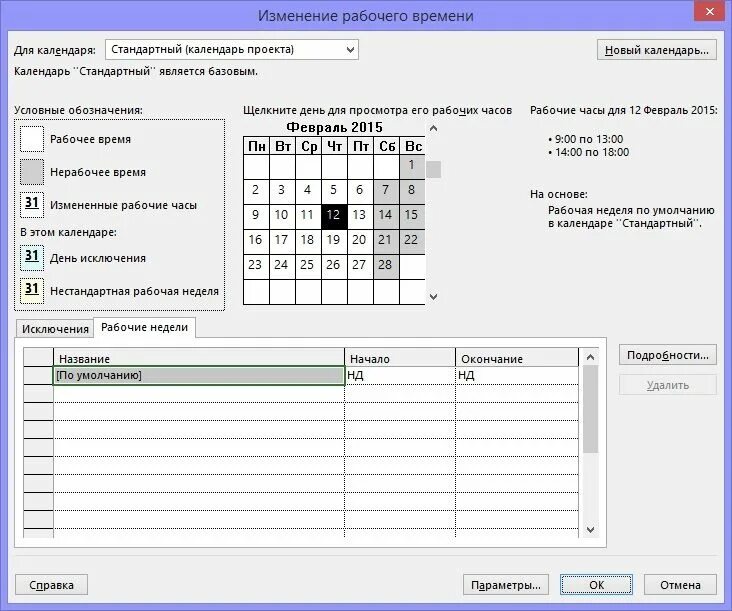
Task: Click the Нестандартная рабочая неделя legend icon
Action: 32,290
